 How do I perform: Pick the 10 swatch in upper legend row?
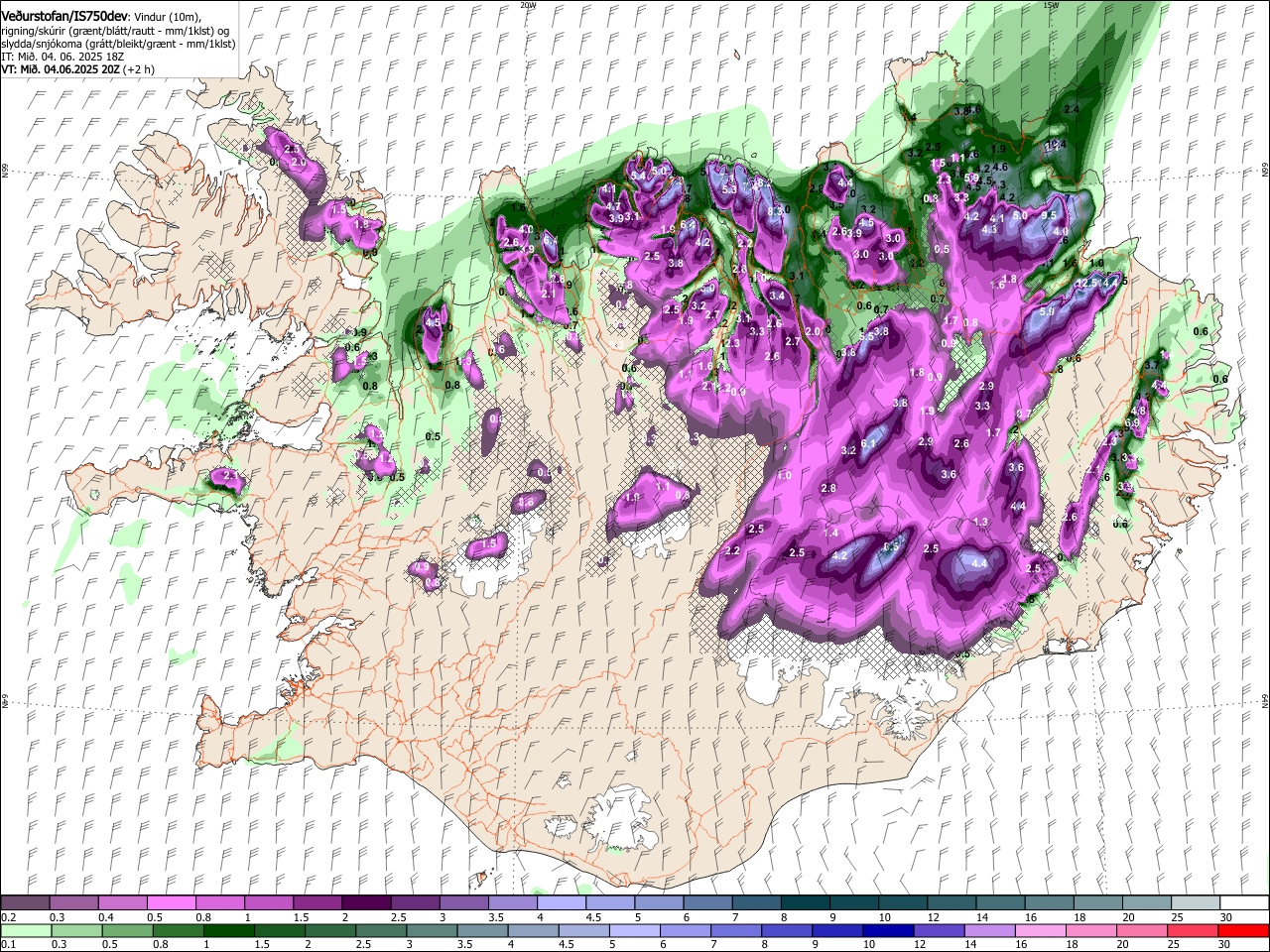click(902, 902)
